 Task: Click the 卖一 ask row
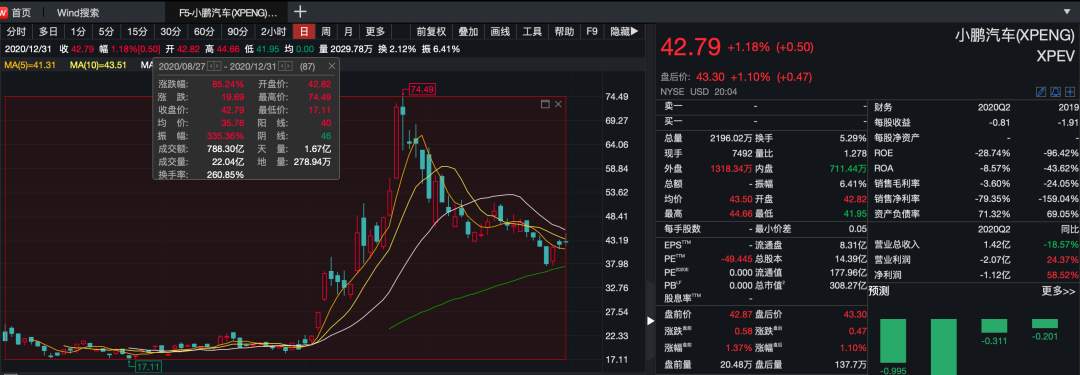765,108
